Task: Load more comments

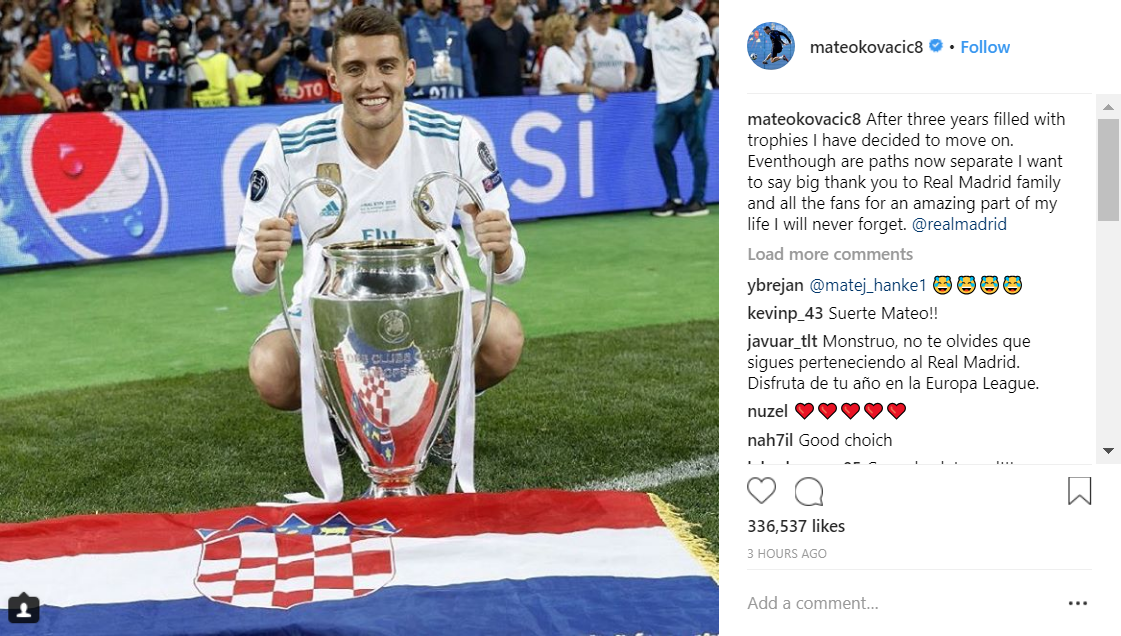Action: [830, 254]
